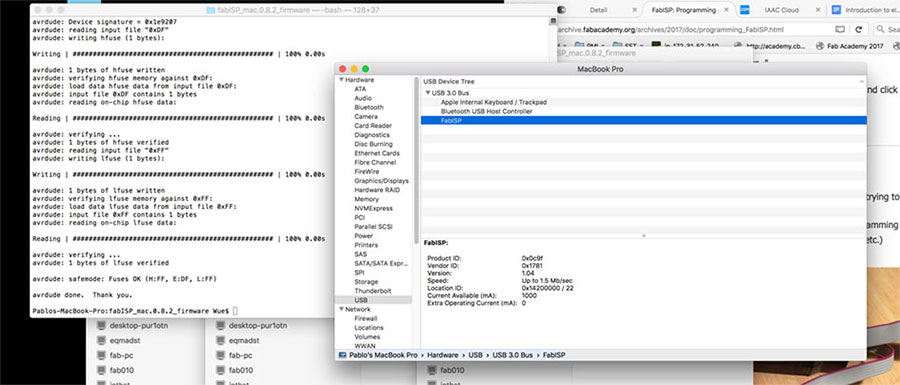The image size is (900, 385).
Task: Close the Detail browser tab
Action: tap(634, 10)
